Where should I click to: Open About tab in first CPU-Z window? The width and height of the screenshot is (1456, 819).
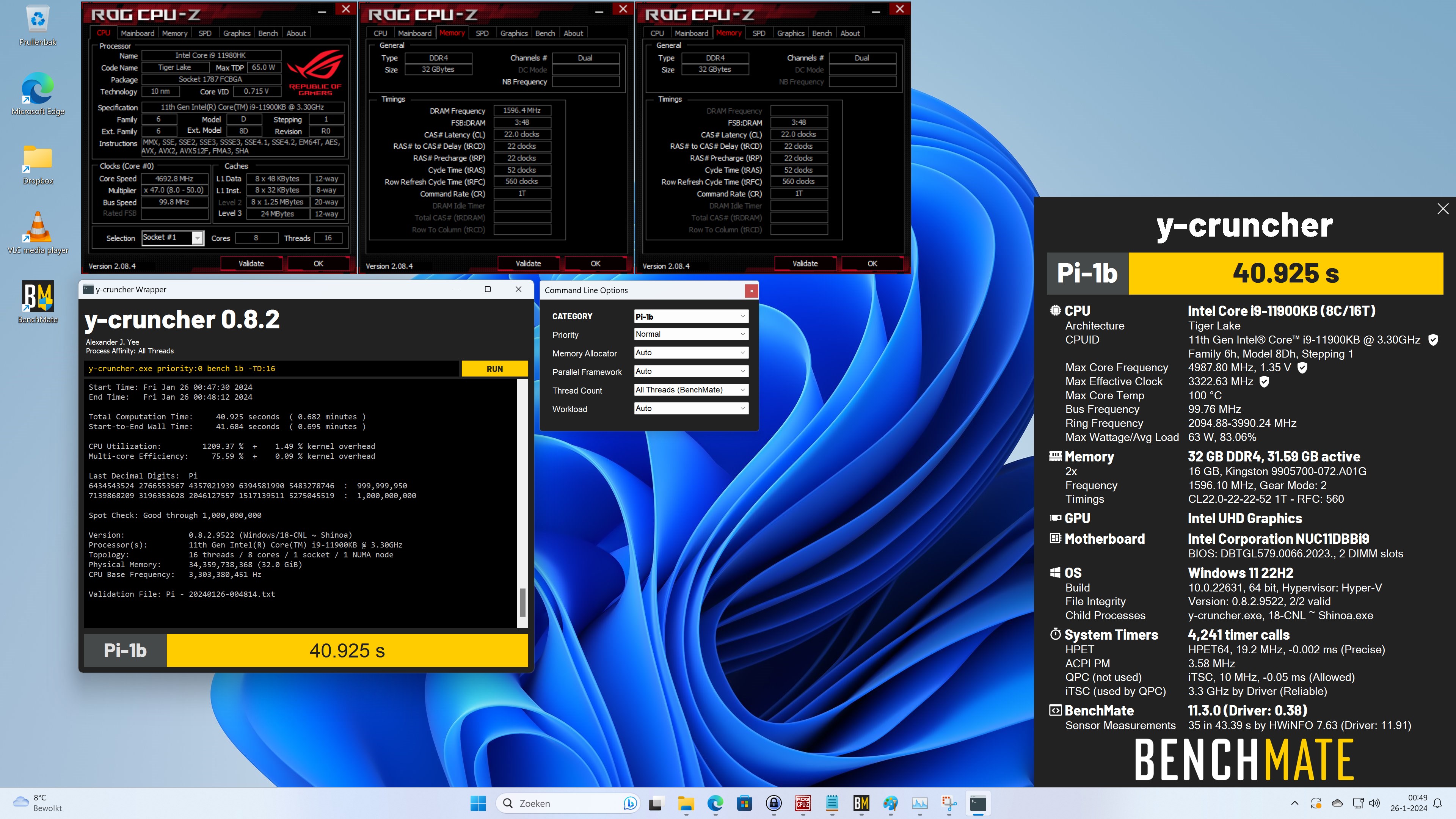tap(296, 33)
